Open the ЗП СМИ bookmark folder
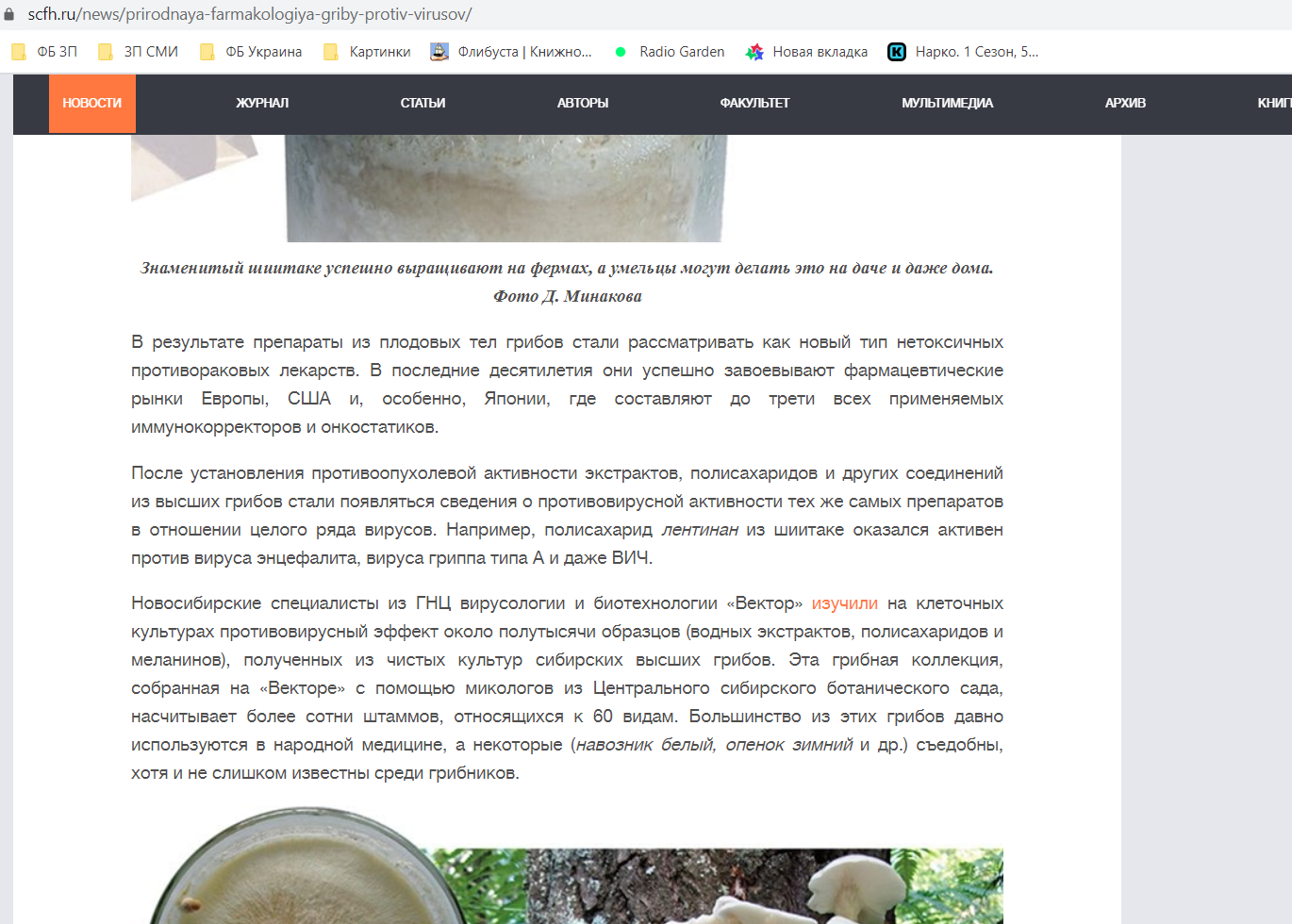The width and height of the screenshot is (1292, 924). [139, 52]
